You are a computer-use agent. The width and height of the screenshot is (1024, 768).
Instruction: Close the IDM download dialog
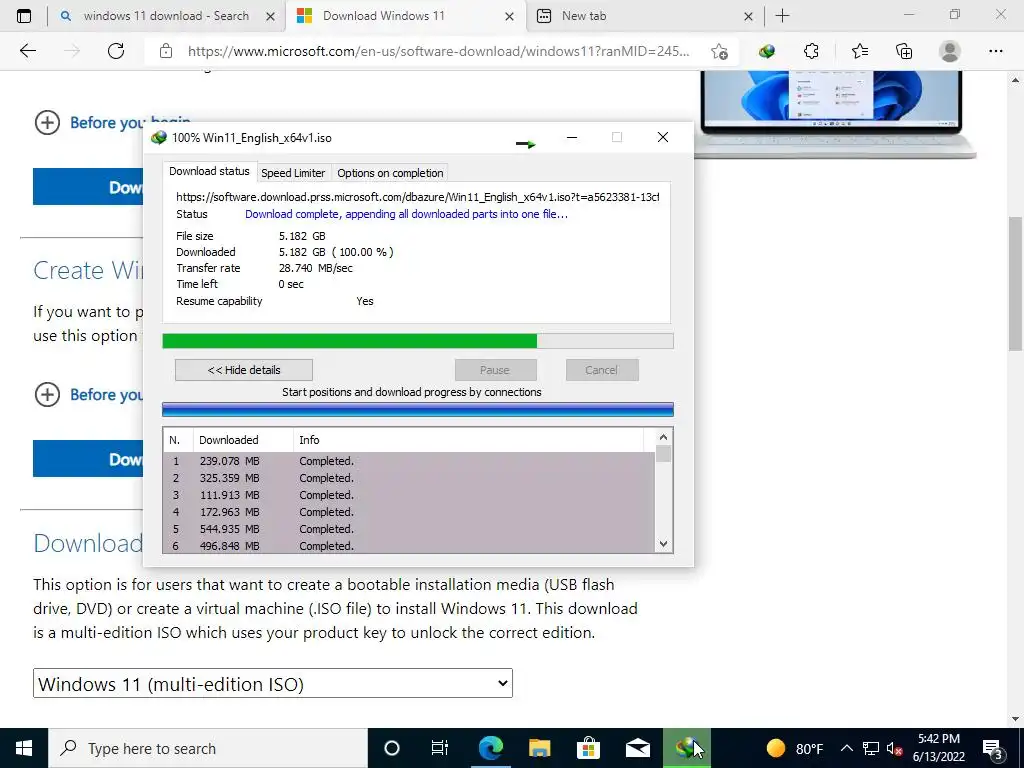pyautogui.click(x=663, y=137)
